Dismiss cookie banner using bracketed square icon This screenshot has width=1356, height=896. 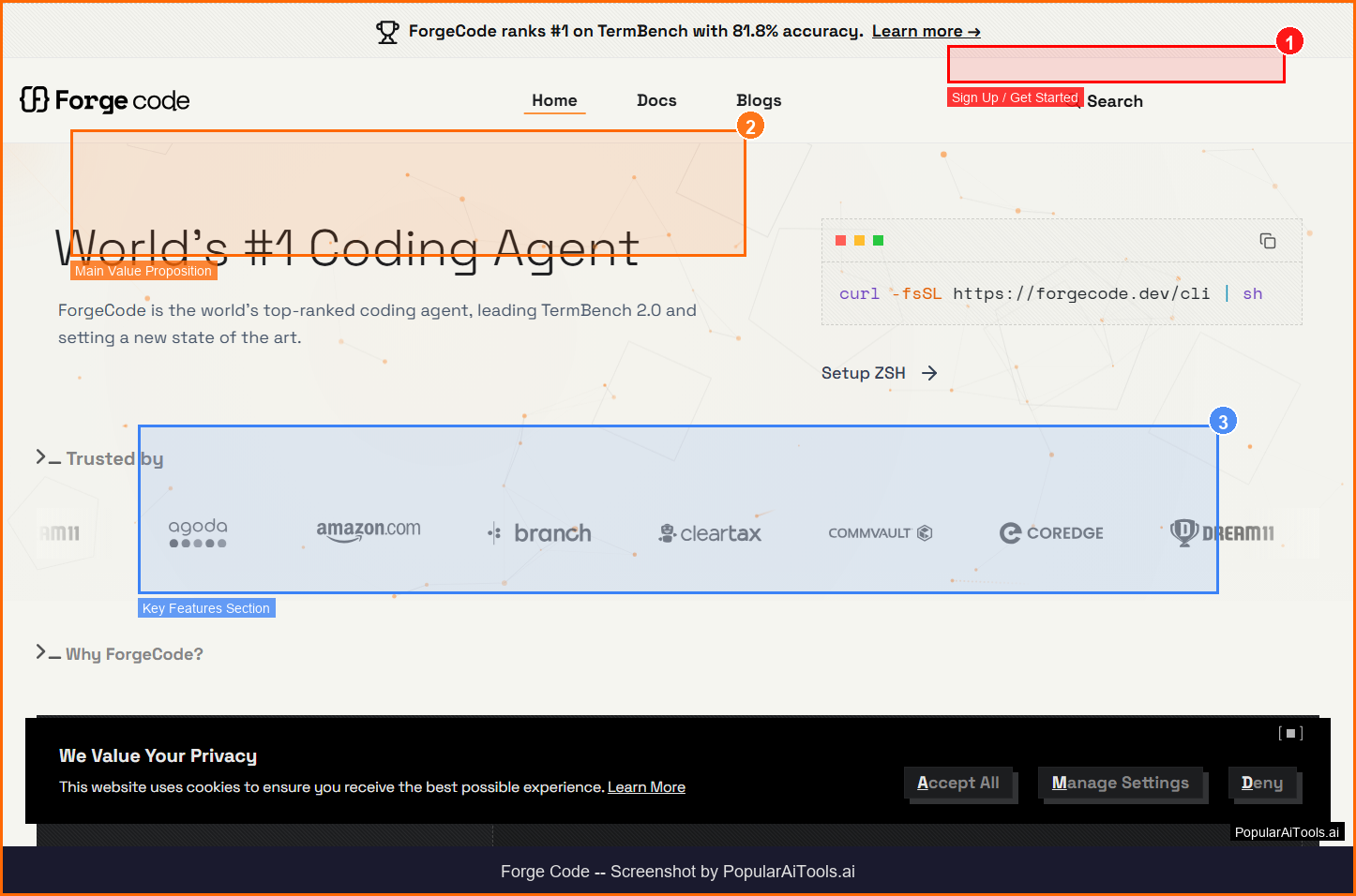tap(1290, 733)
